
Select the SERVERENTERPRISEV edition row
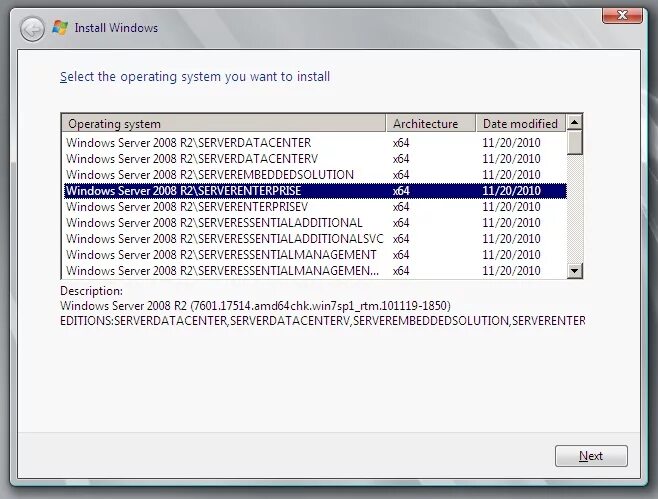pos(315,206)
